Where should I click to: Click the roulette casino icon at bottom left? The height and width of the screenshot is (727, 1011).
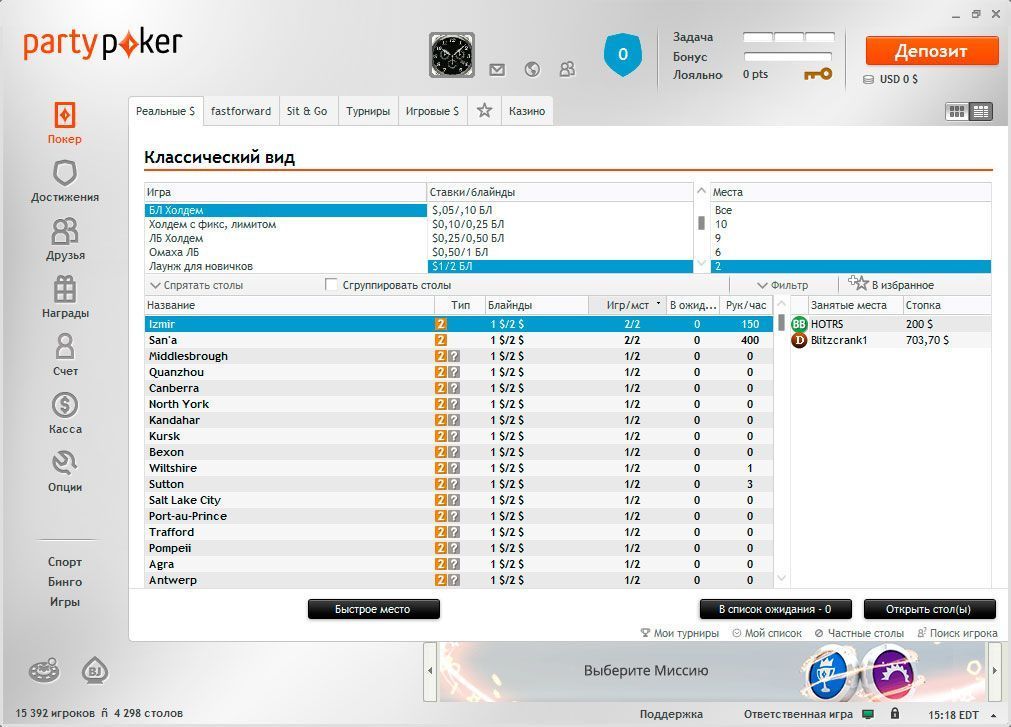click(x=44, y=670)
